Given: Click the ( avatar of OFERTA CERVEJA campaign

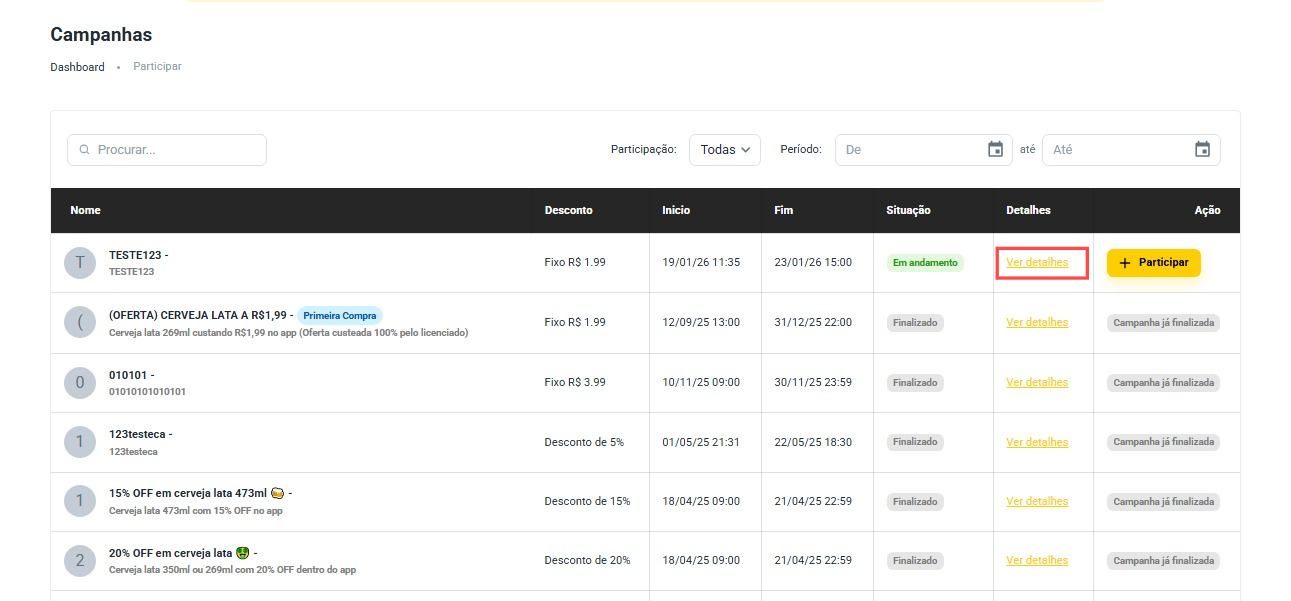Looking at the screenshot, I should tap(80, 323).
